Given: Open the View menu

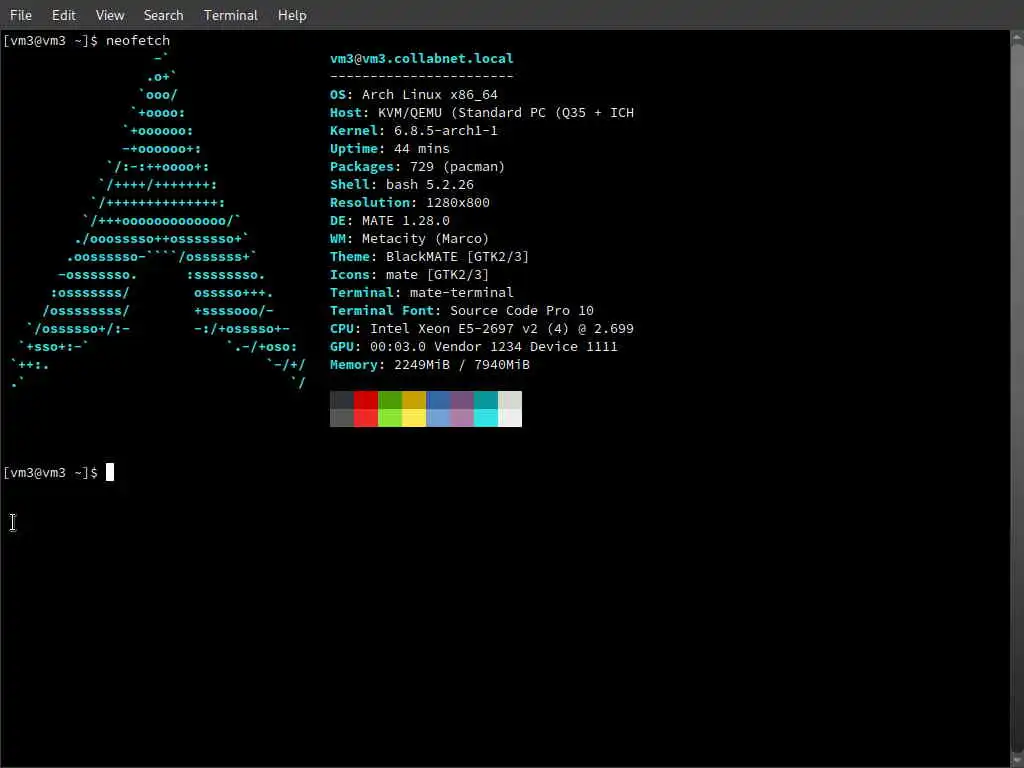Looking at the screenshot, I should tap(110, 15).
